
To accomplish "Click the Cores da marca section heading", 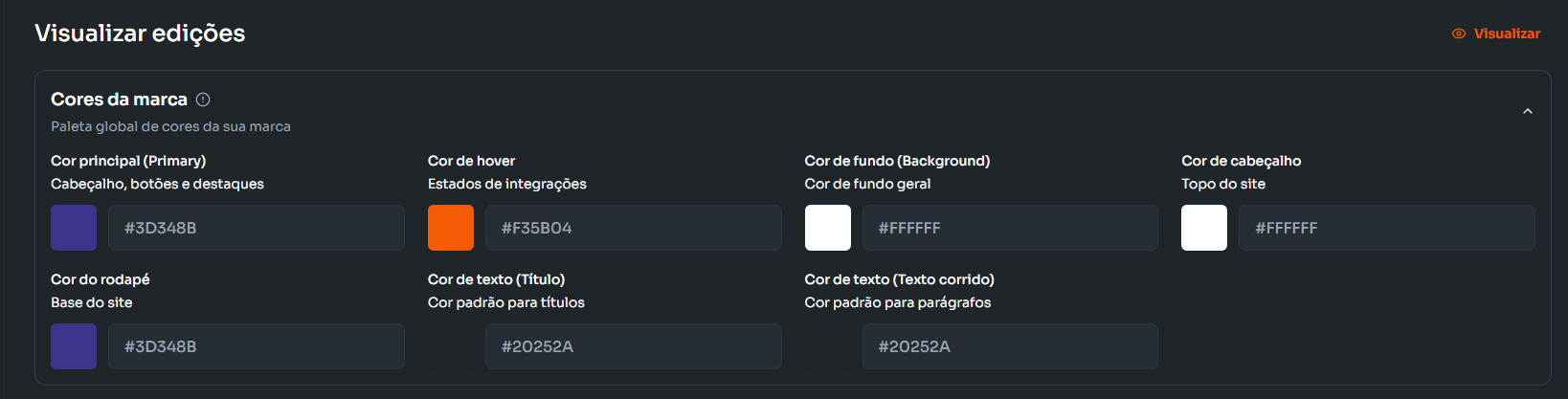I will point(119,100).
